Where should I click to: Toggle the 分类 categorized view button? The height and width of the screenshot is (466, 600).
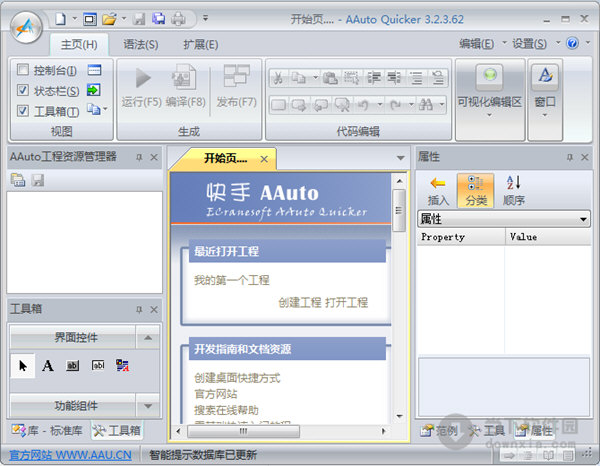(x=476, y=190)
